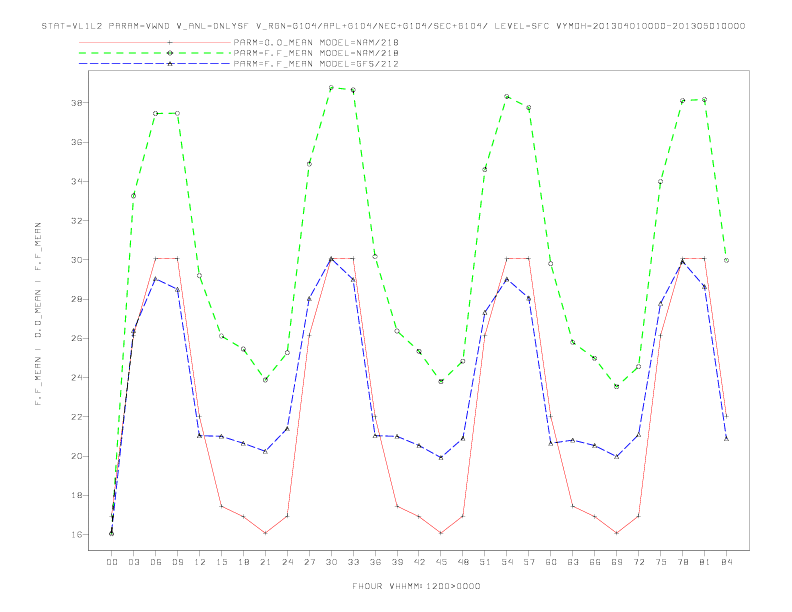The image size is (792, 612).
Task: Click x-axis forecast hour label 06
Action: click(156, 562)
